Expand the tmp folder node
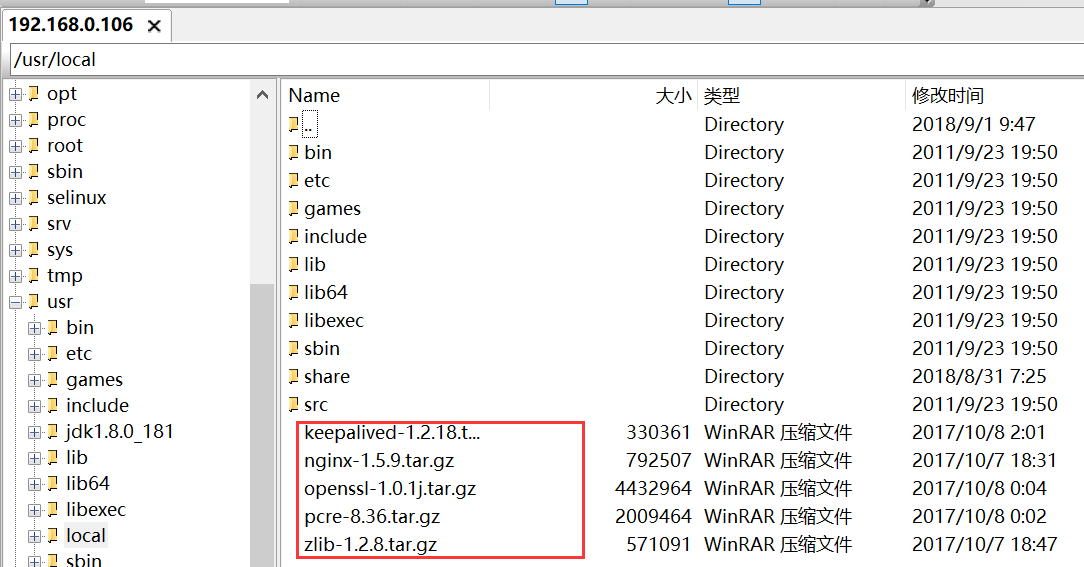This screenshot has height=567, width=1084. pos(15,276)
